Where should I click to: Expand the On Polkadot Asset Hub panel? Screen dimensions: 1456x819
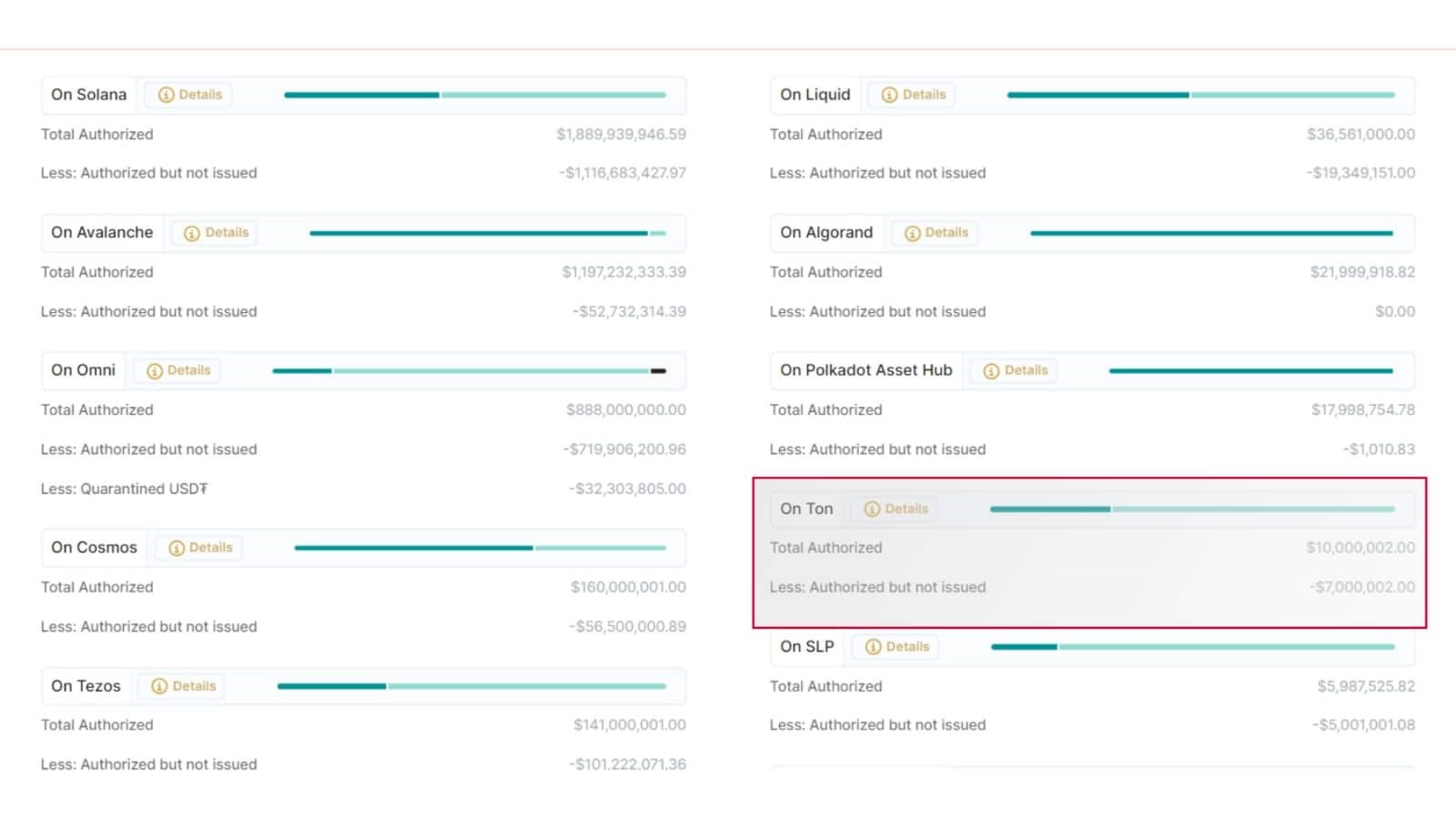click(x=865, y=370)
